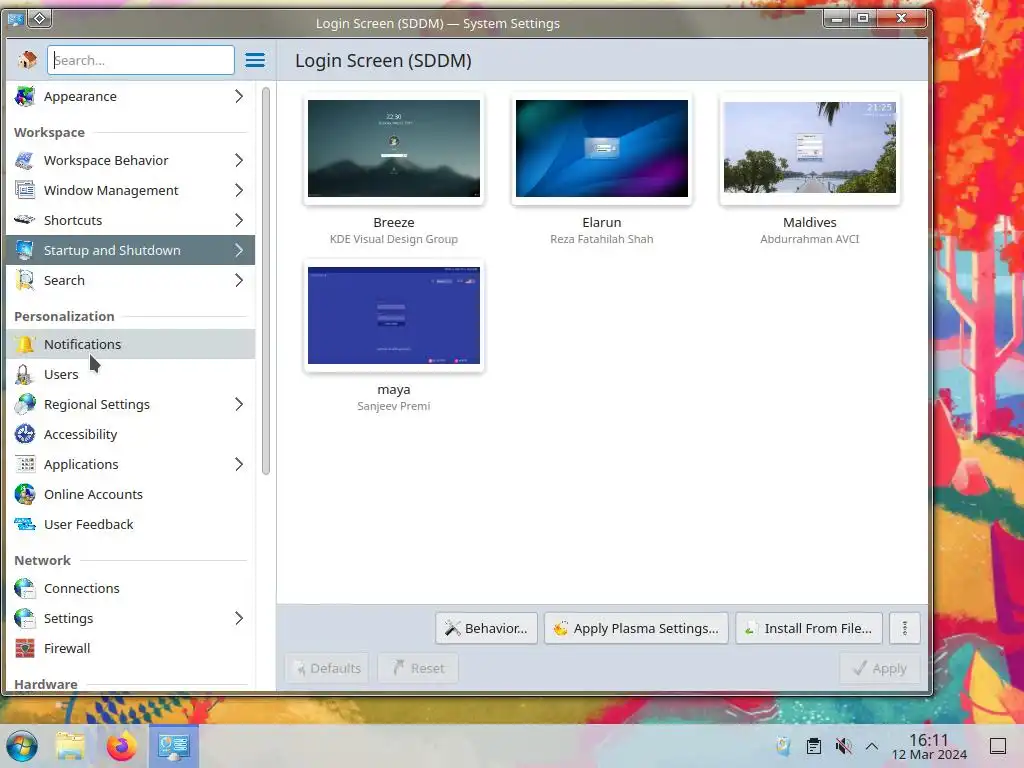Click the Accessibility icon
Screen dimensions: 1024x768
tap(25, 434)
